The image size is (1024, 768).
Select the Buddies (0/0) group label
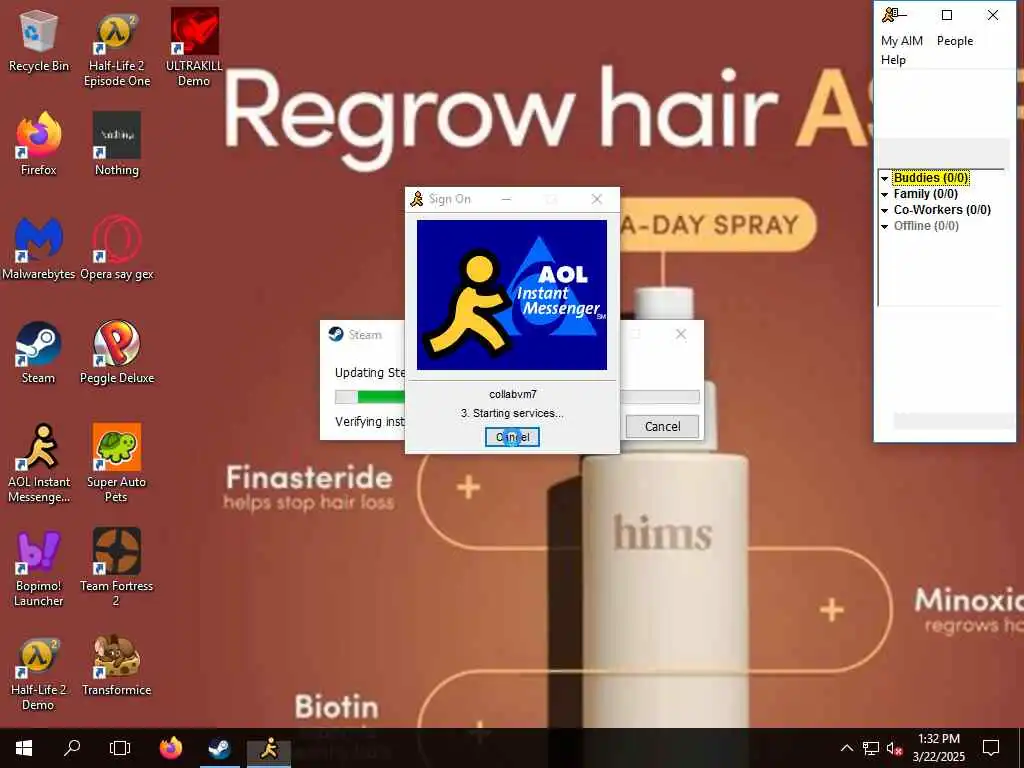(931, 178)
